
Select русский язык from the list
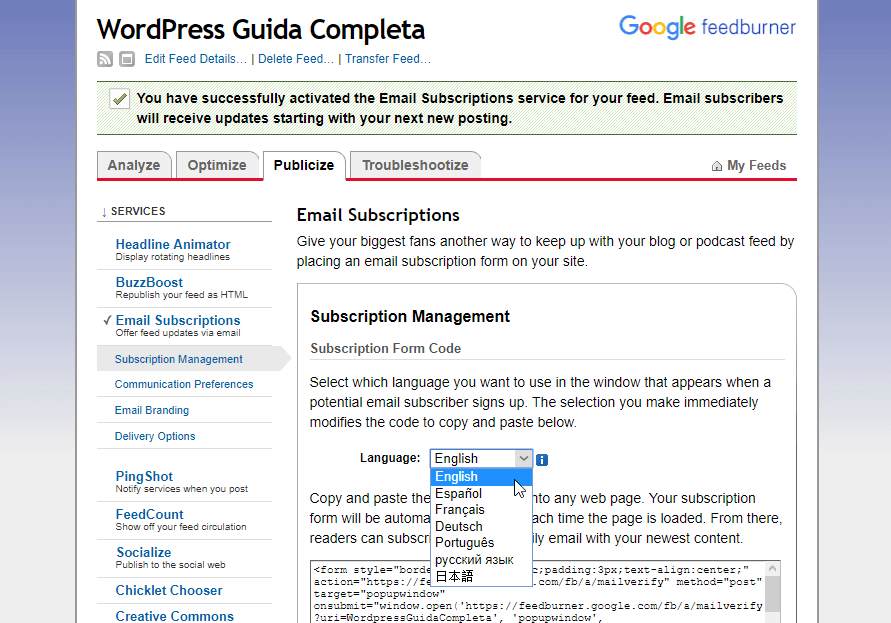(481, 560)
